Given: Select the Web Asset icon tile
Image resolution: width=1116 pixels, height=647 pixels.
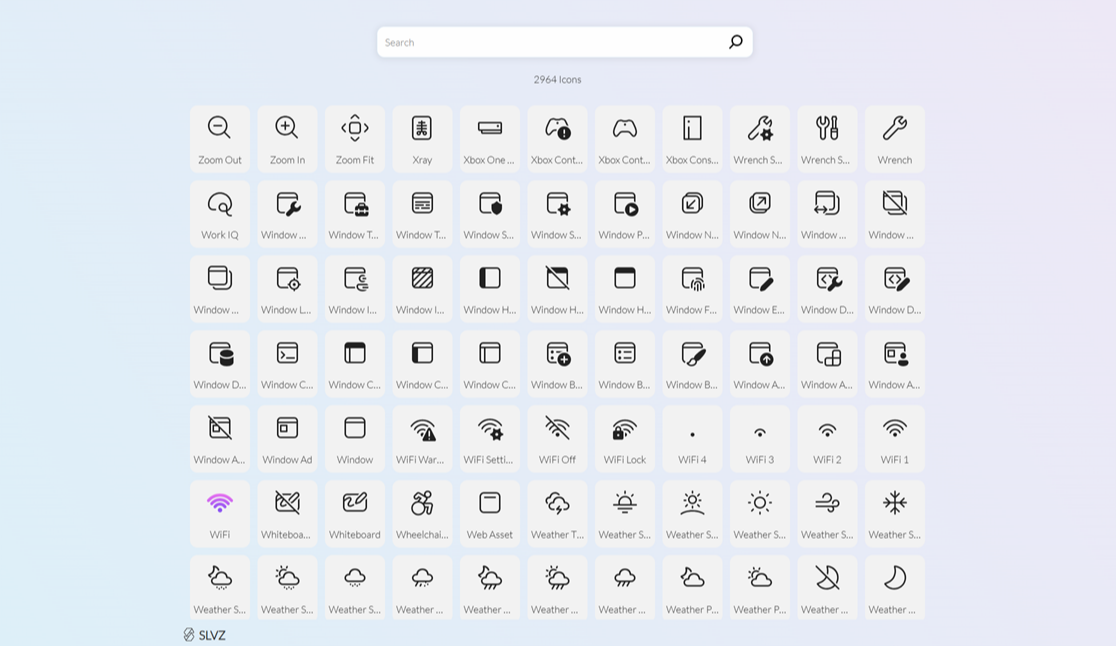Looking at the screenshot, I should click(490, 514).
